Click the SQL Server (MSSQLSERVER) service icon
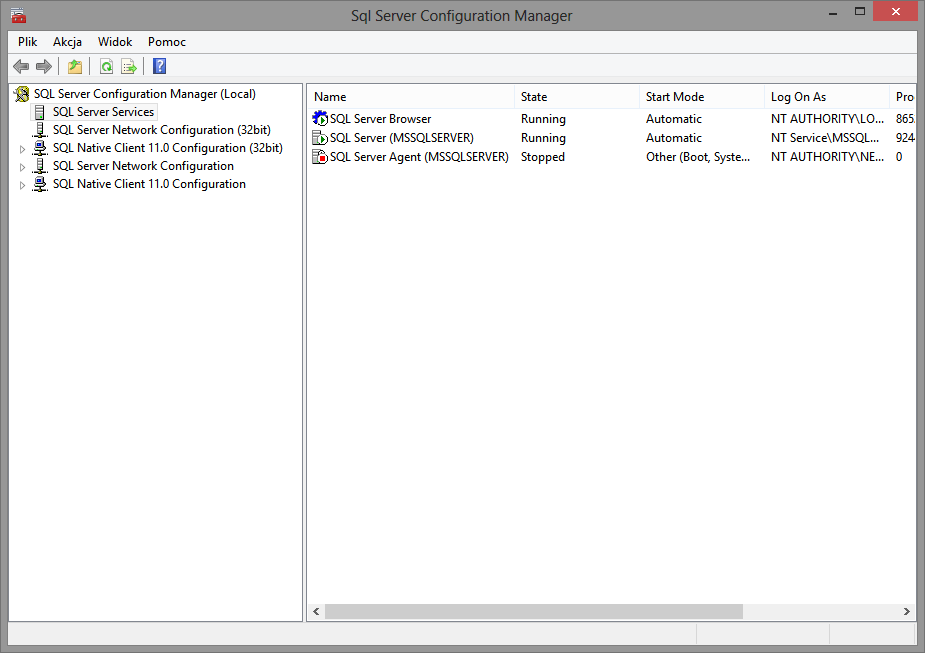Screen dimensions: 925x653 click(320, 138)
